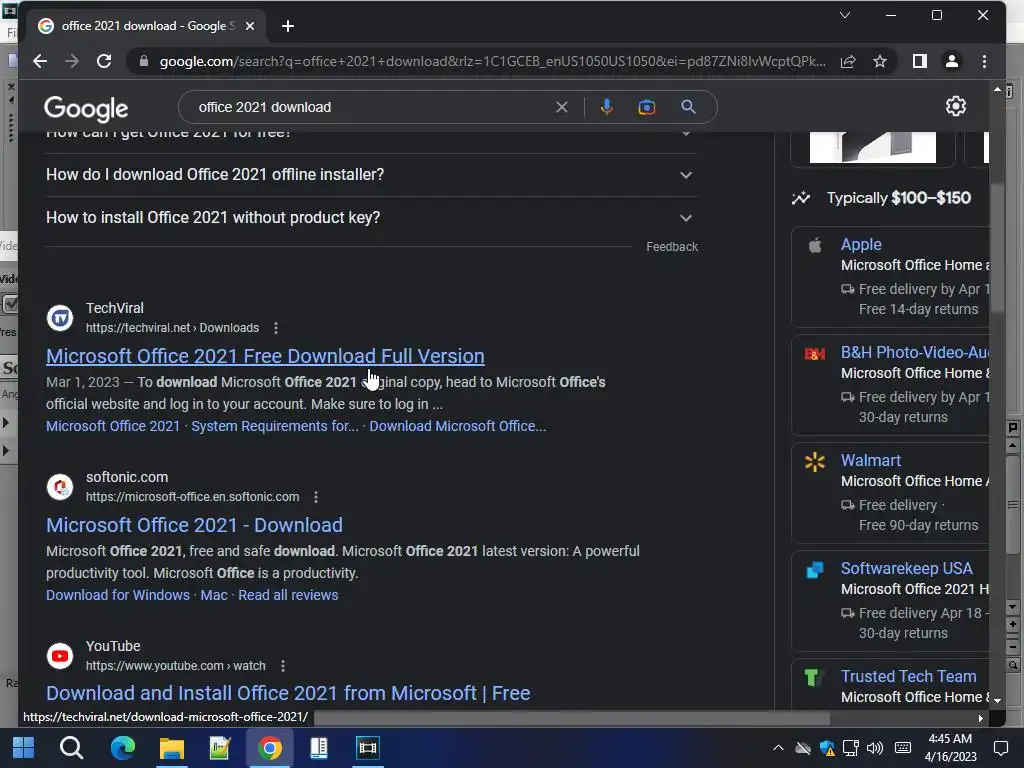The height and width of the screenshot is (768, 1024).
Task: Open the Mac sitelink under softonic
Action: [x=214, y=596]
